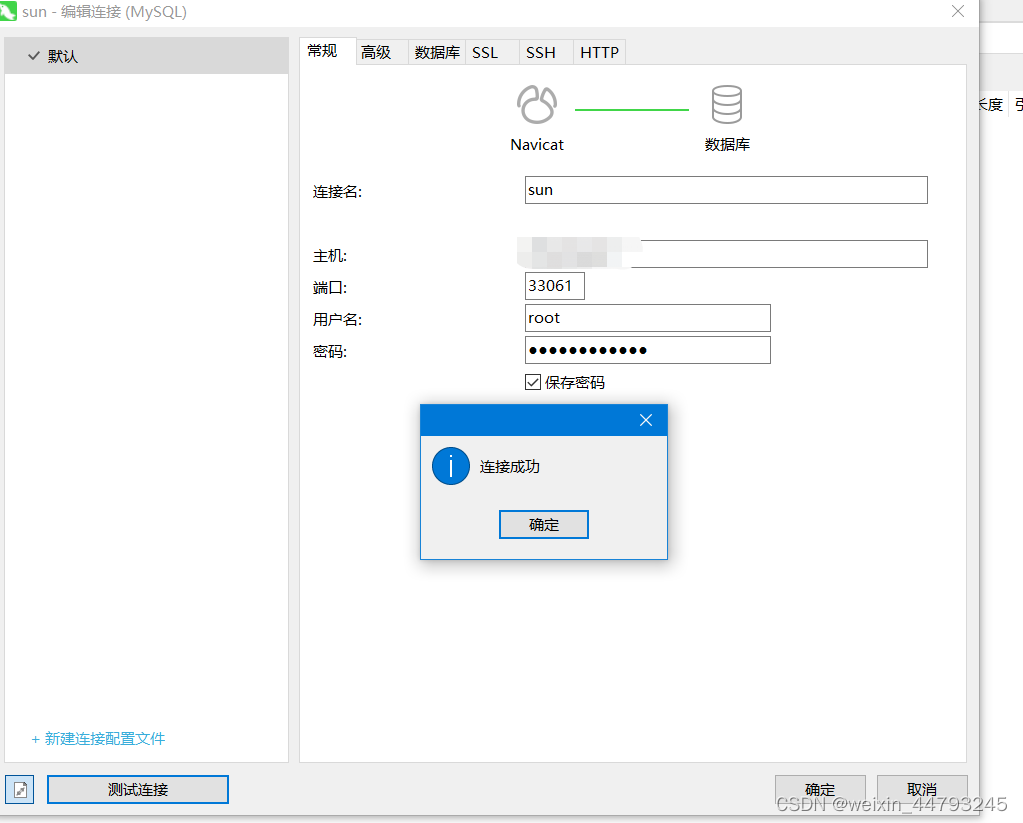The image size is (1023, 823).
Task: Open the HTTP tunnel tab
Action: [598, 52]
